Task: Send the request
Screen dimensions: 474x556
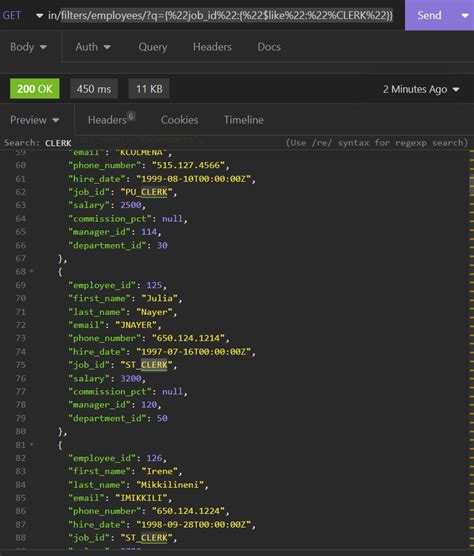Action: (x=429, y=15)
